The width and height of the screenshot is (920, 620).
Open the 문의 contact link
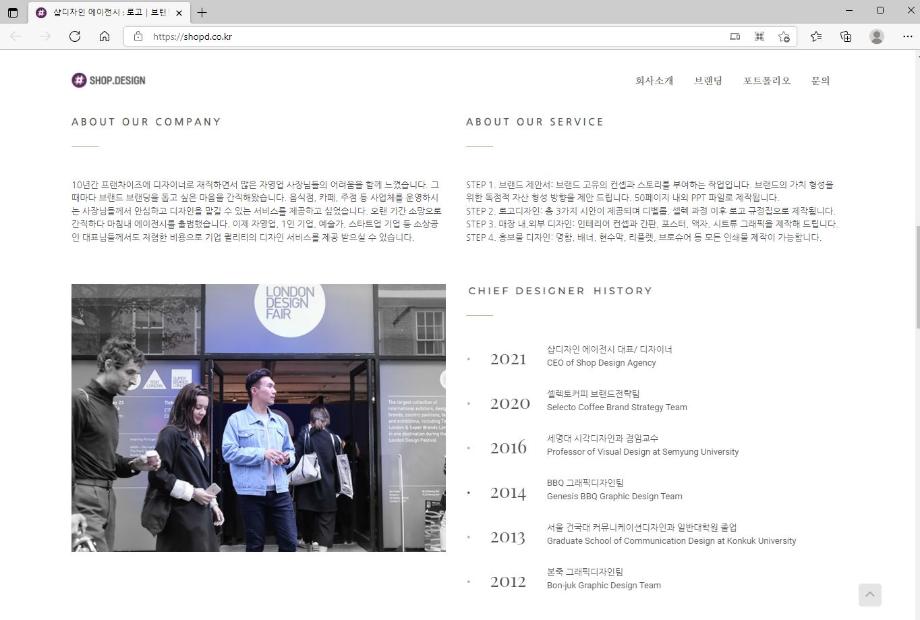(x=820, y=81)
